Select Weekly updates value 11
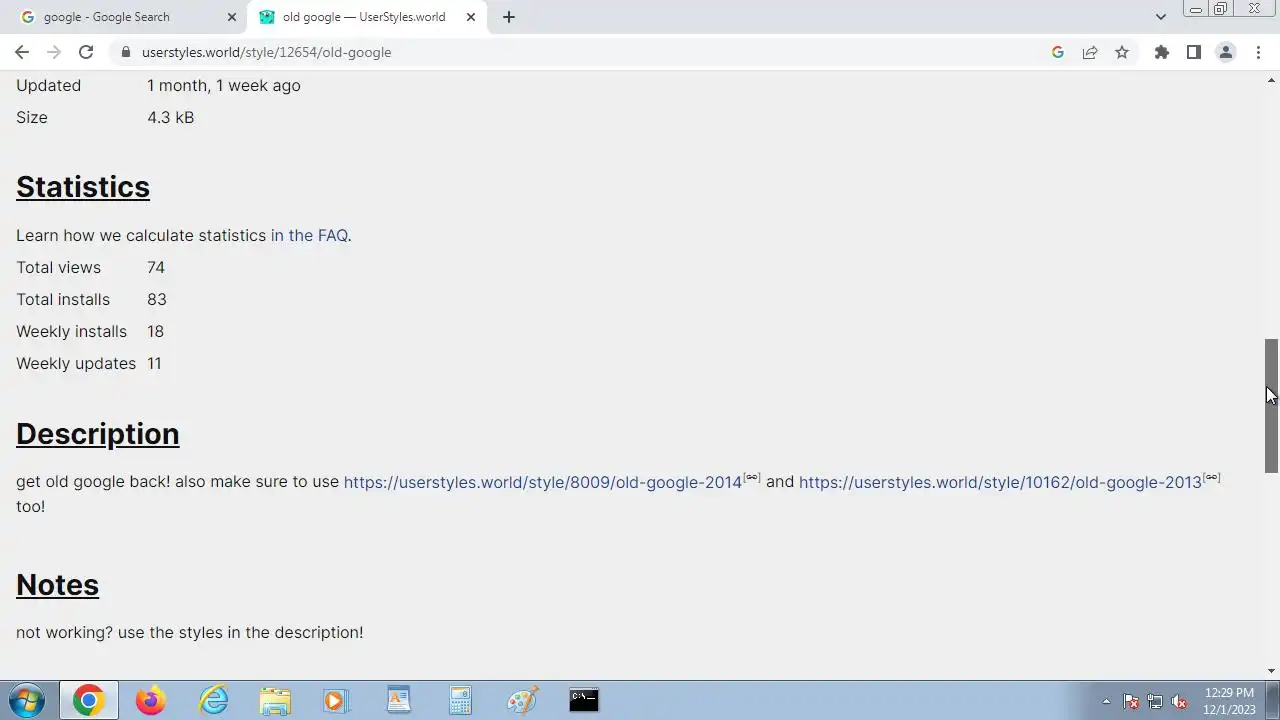Viewport: 1280px width, 720px height. tap(154, 364)
